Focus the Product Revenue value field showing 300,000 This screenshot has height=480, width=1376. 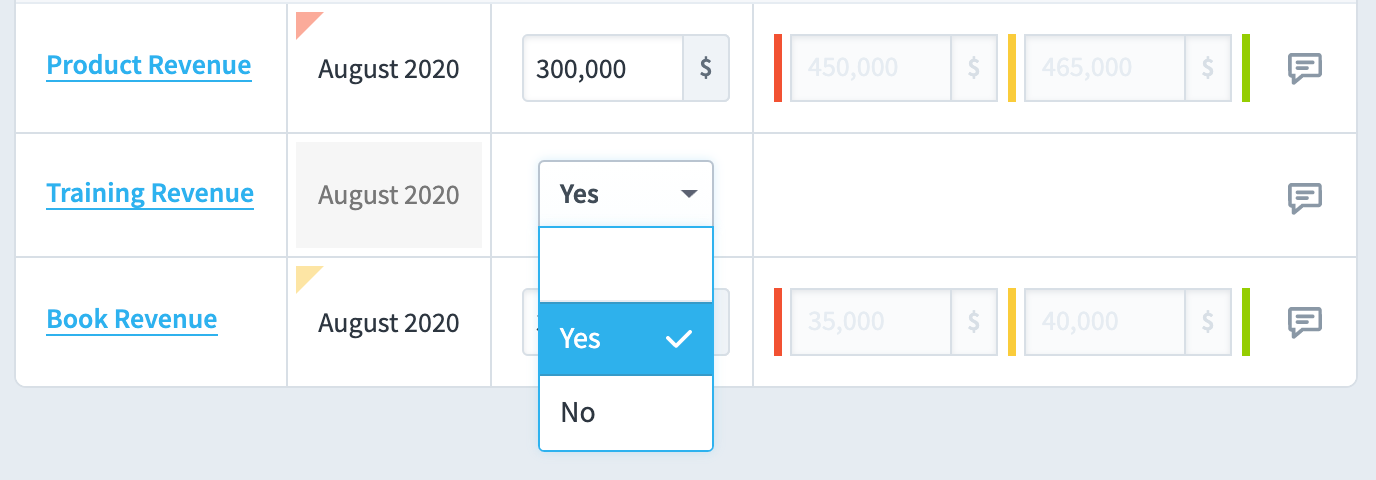coord(603,68)
